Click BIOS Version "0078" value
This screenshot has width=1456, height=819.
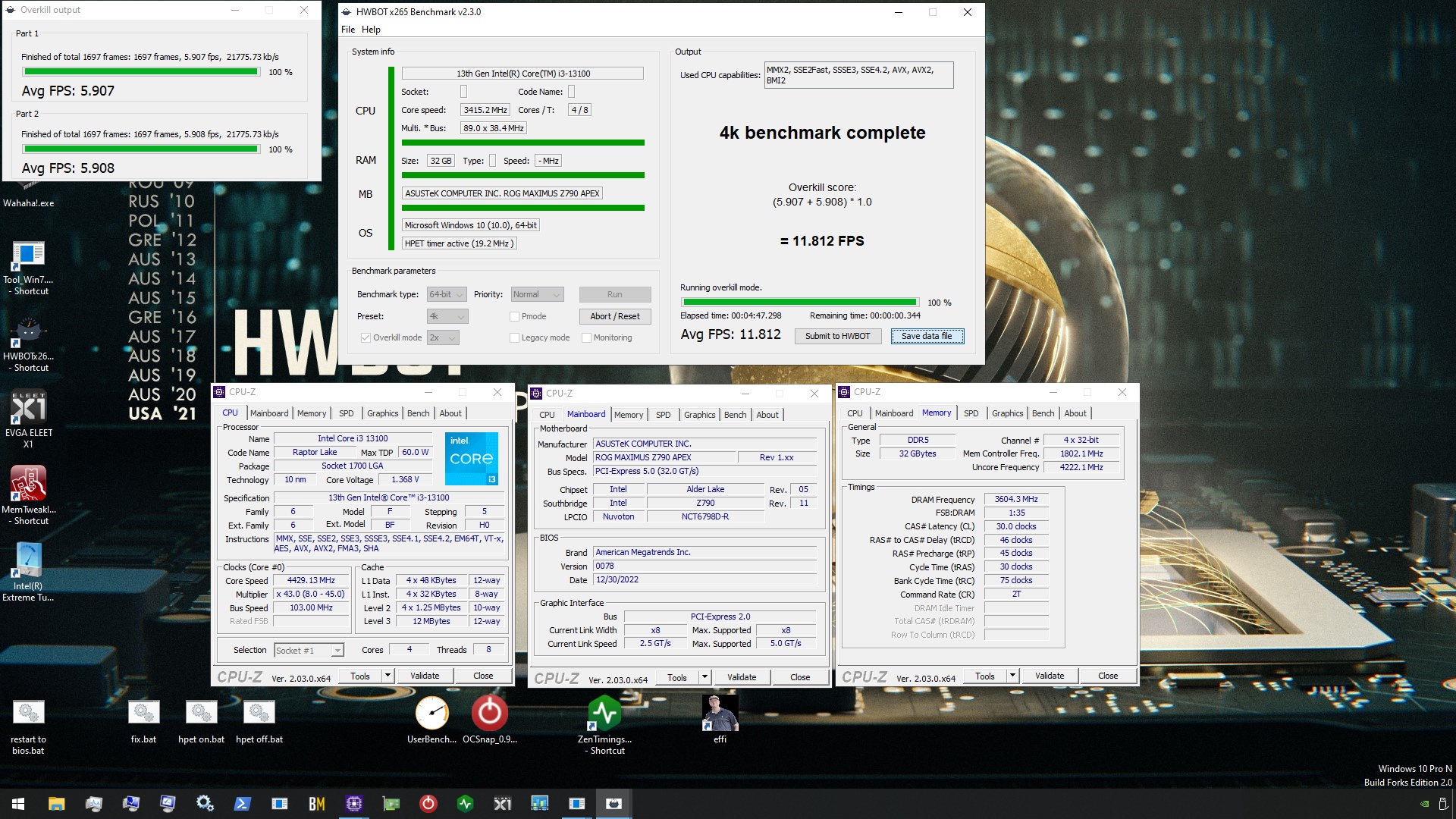704,566
